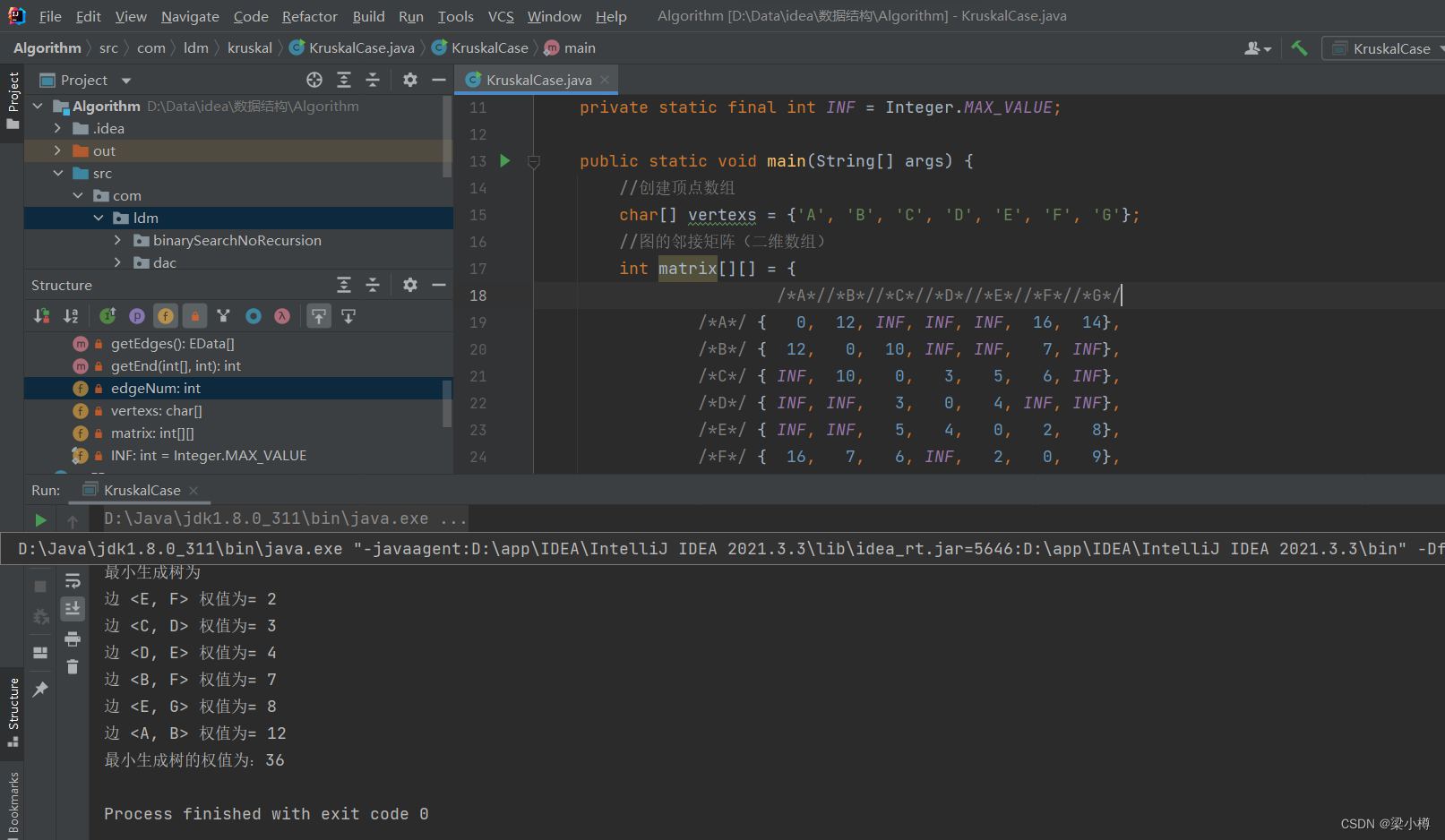The width and height of the screenshot is (1445, 840).
Task: Fold main method using gutter fold marker
Action: pos(534,162)
